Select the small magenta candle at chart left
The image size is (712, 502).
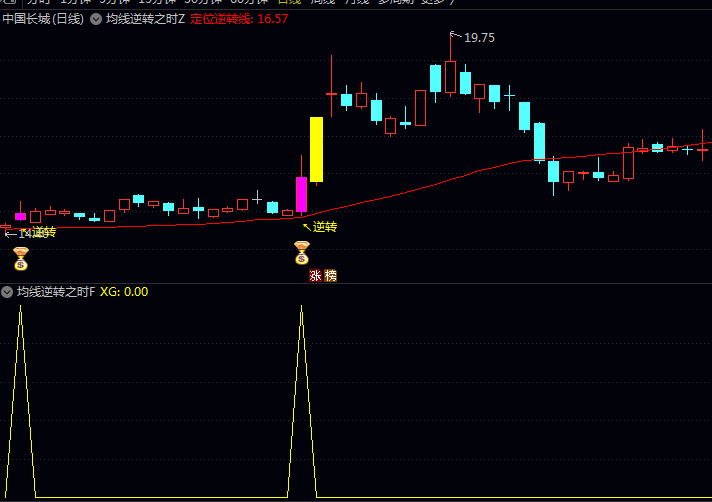click(20, 217)
